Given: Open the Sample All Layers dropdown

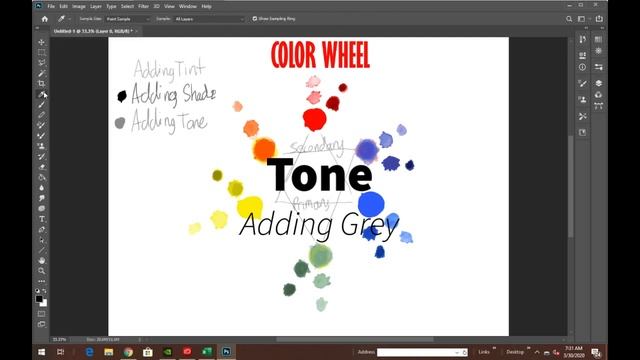Looking at the screenshot, I should pyautogui.click(x=210, y=19).
